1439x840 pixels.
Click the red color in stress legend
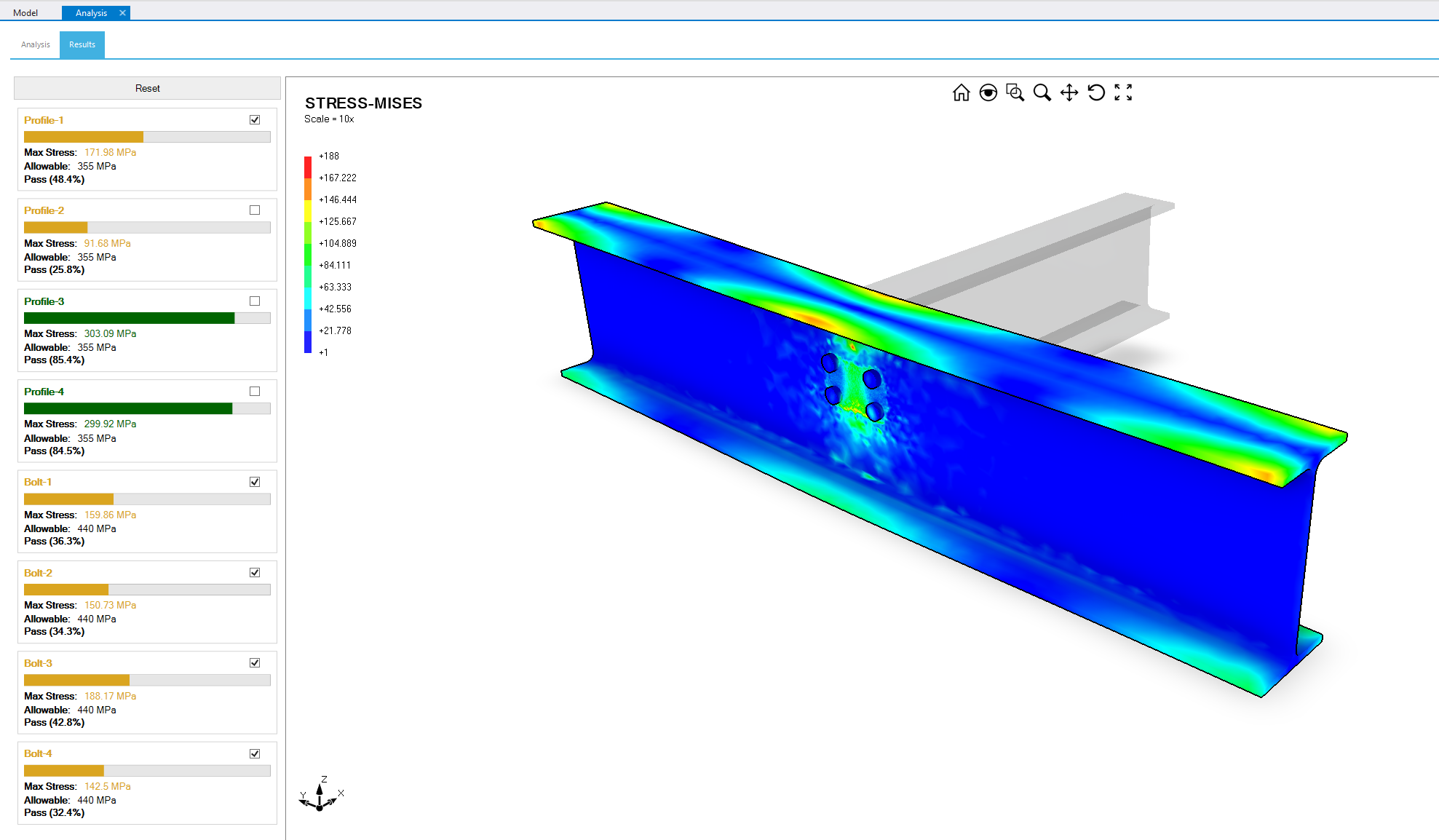click(308, 166)
